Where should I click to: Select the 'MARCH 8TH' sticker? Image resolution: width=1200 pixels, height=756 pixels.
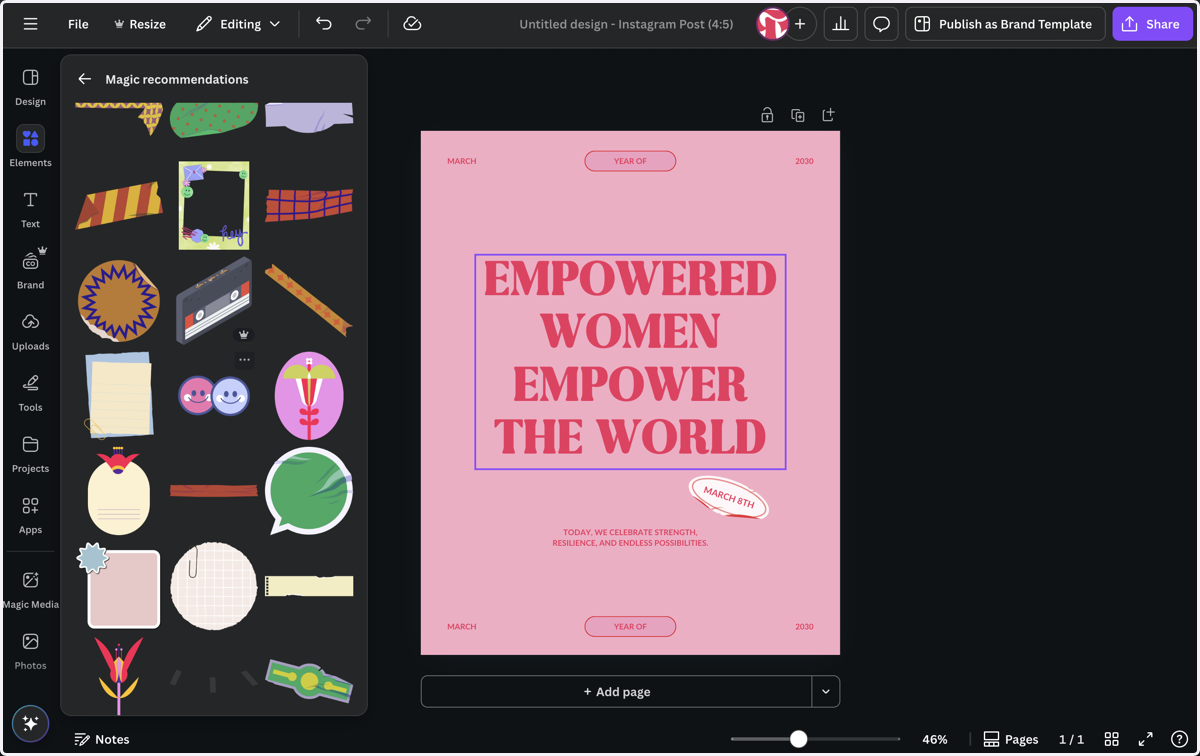tap(729, 497)
